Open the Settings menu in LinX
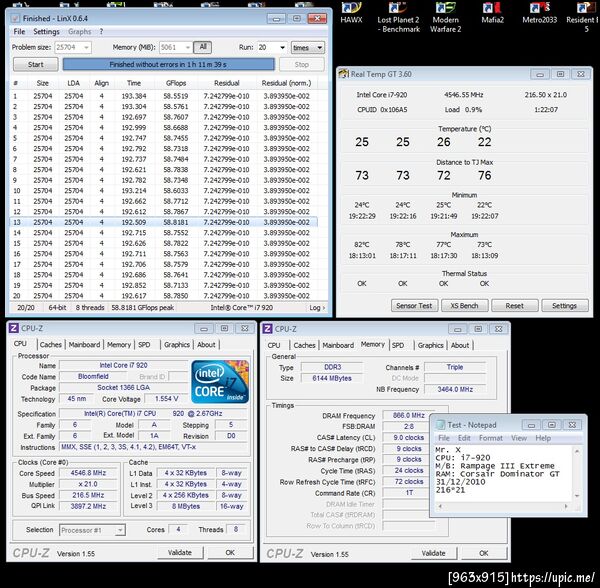This screenshot has height=588, width=600. 46,31
